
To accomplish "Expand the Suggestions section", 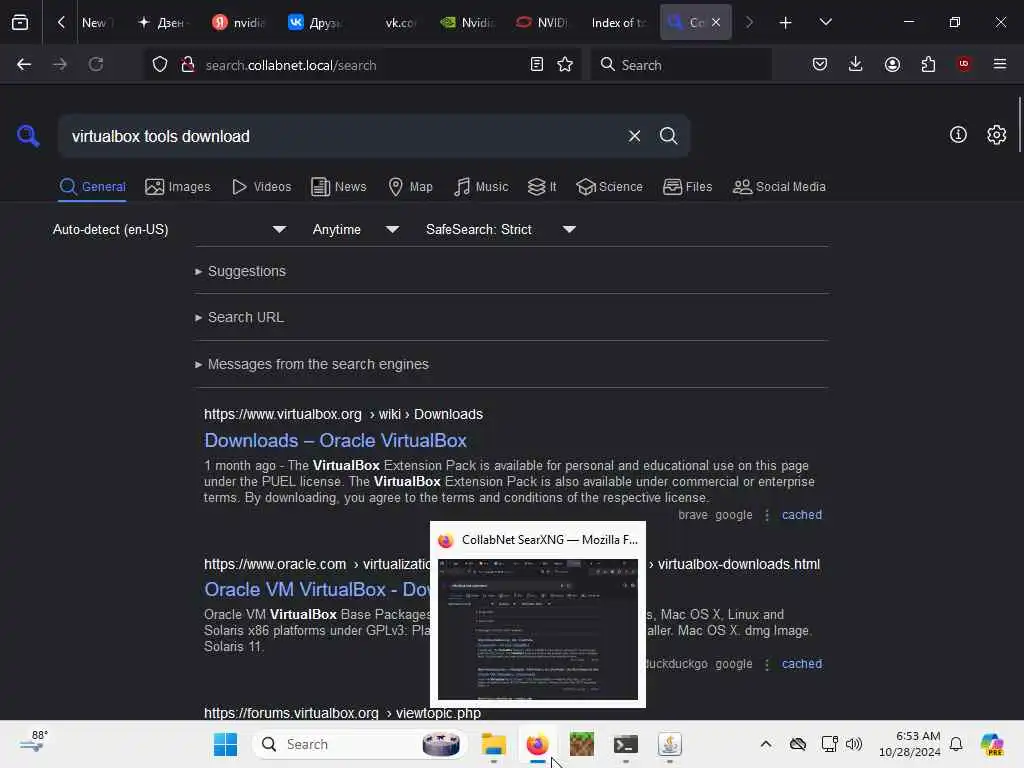I will (240, 271).
